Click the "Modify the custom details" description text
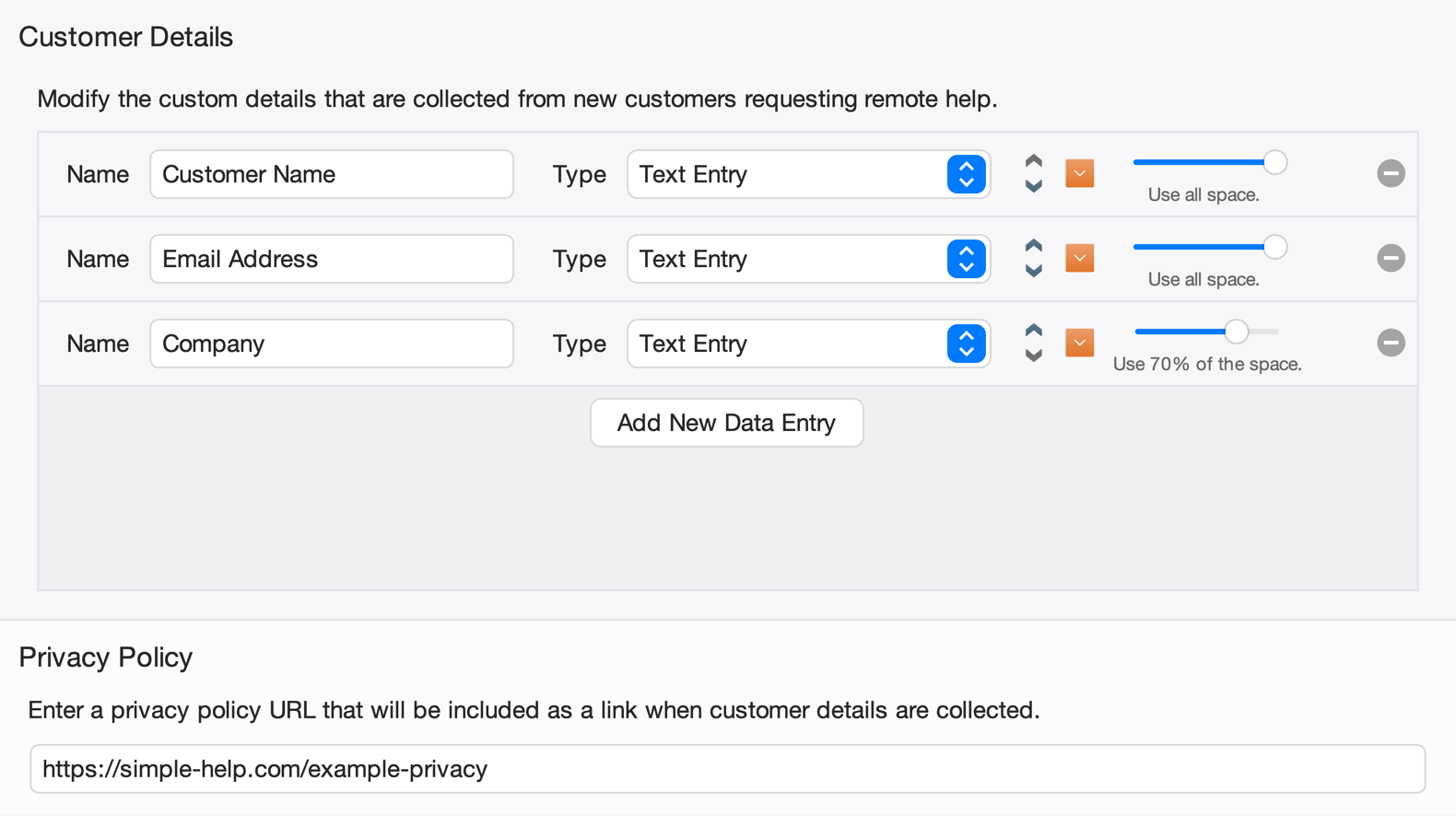 [x=517, y=99]
